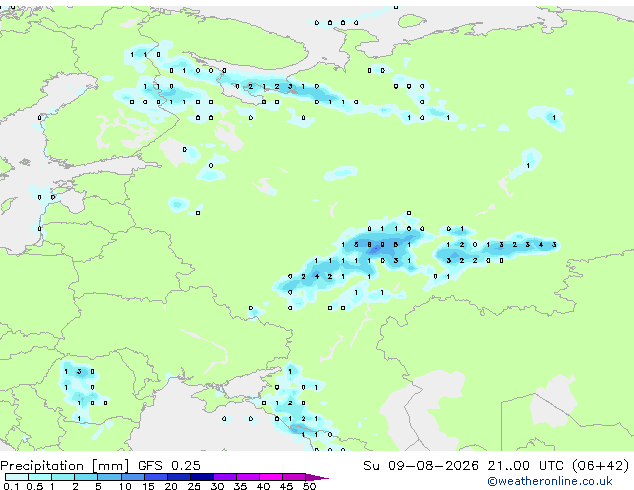Click the 20–25 mm legend color box

(x=179, y=477)
